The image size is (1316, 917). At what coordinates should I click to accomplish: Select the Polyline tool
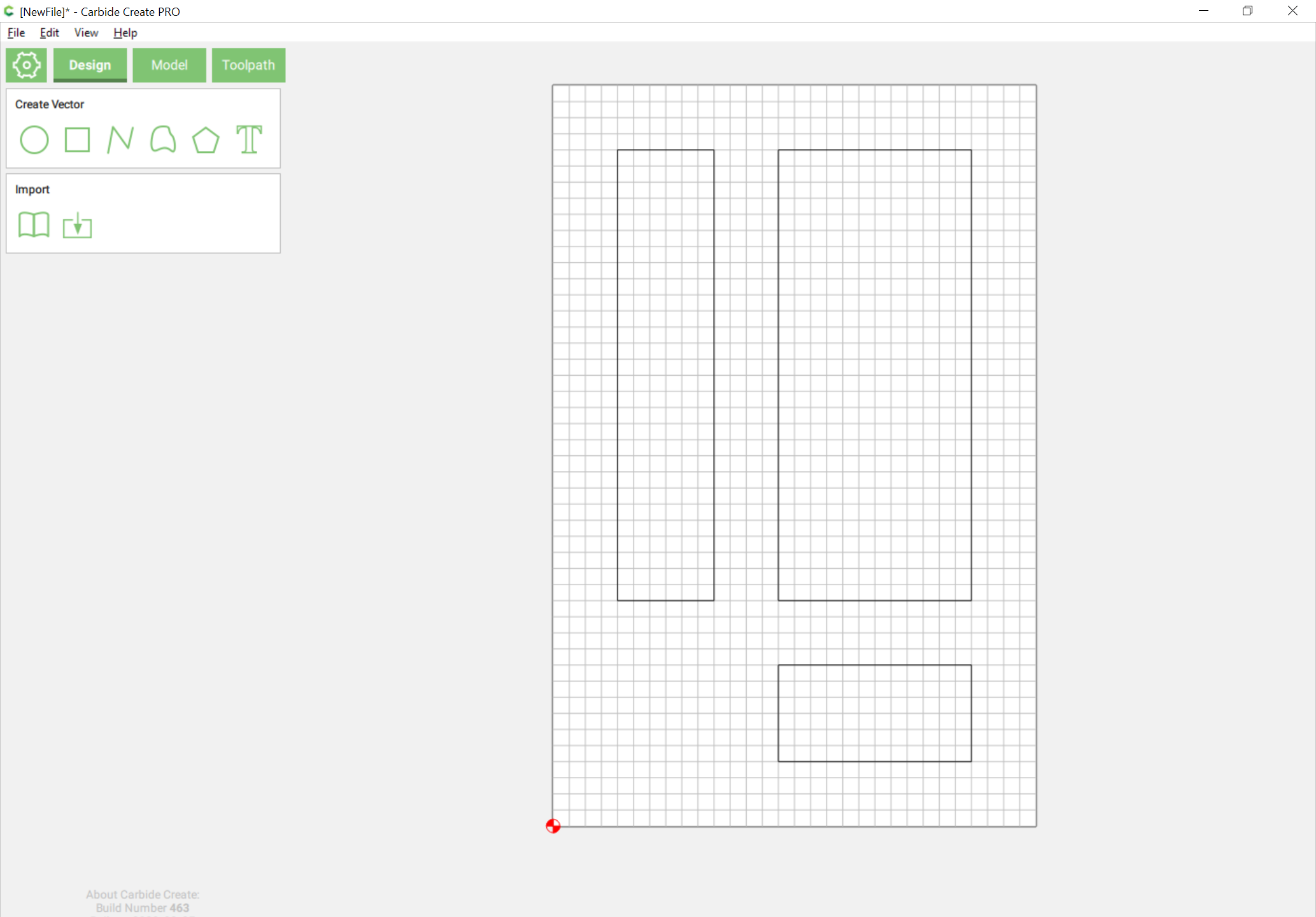[x=120, y=140]
